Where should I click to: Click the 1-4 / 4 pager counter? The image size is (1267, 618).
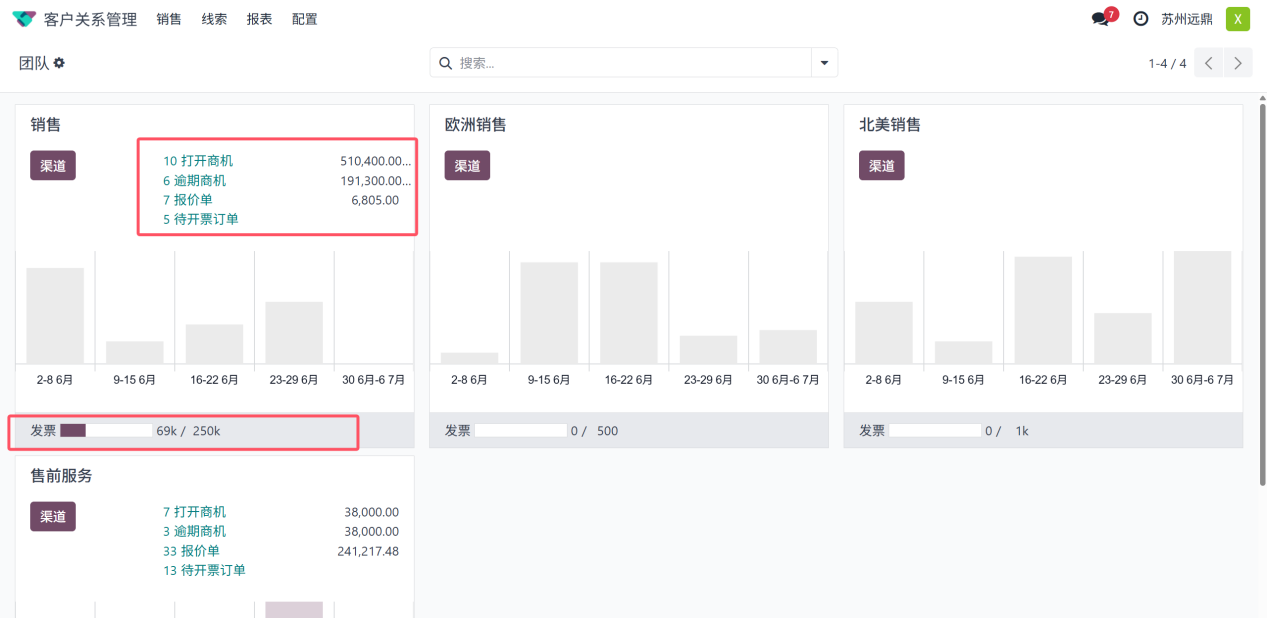click(x=1167, y=63)
